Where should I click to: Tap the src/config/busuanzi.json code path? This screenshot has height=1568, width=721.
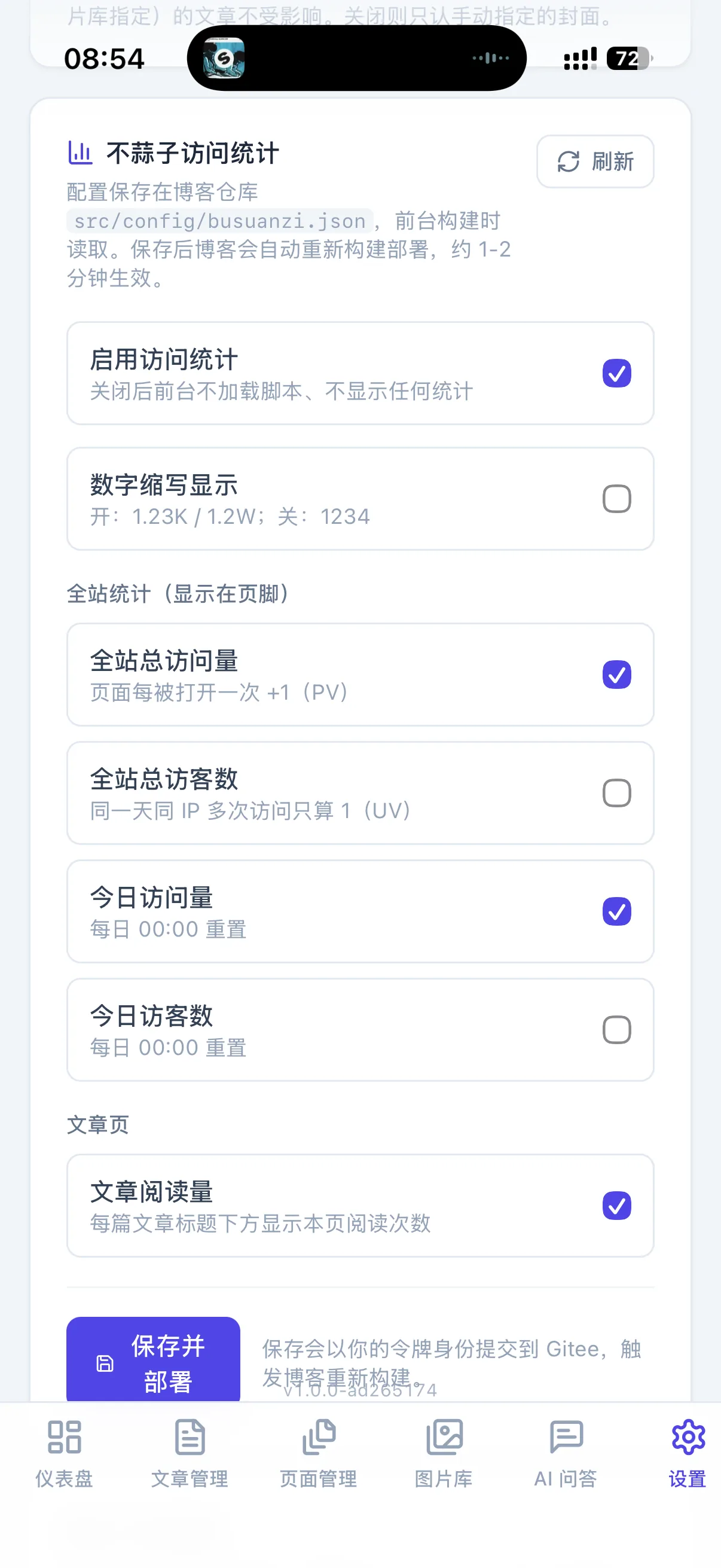click(219, 220)
